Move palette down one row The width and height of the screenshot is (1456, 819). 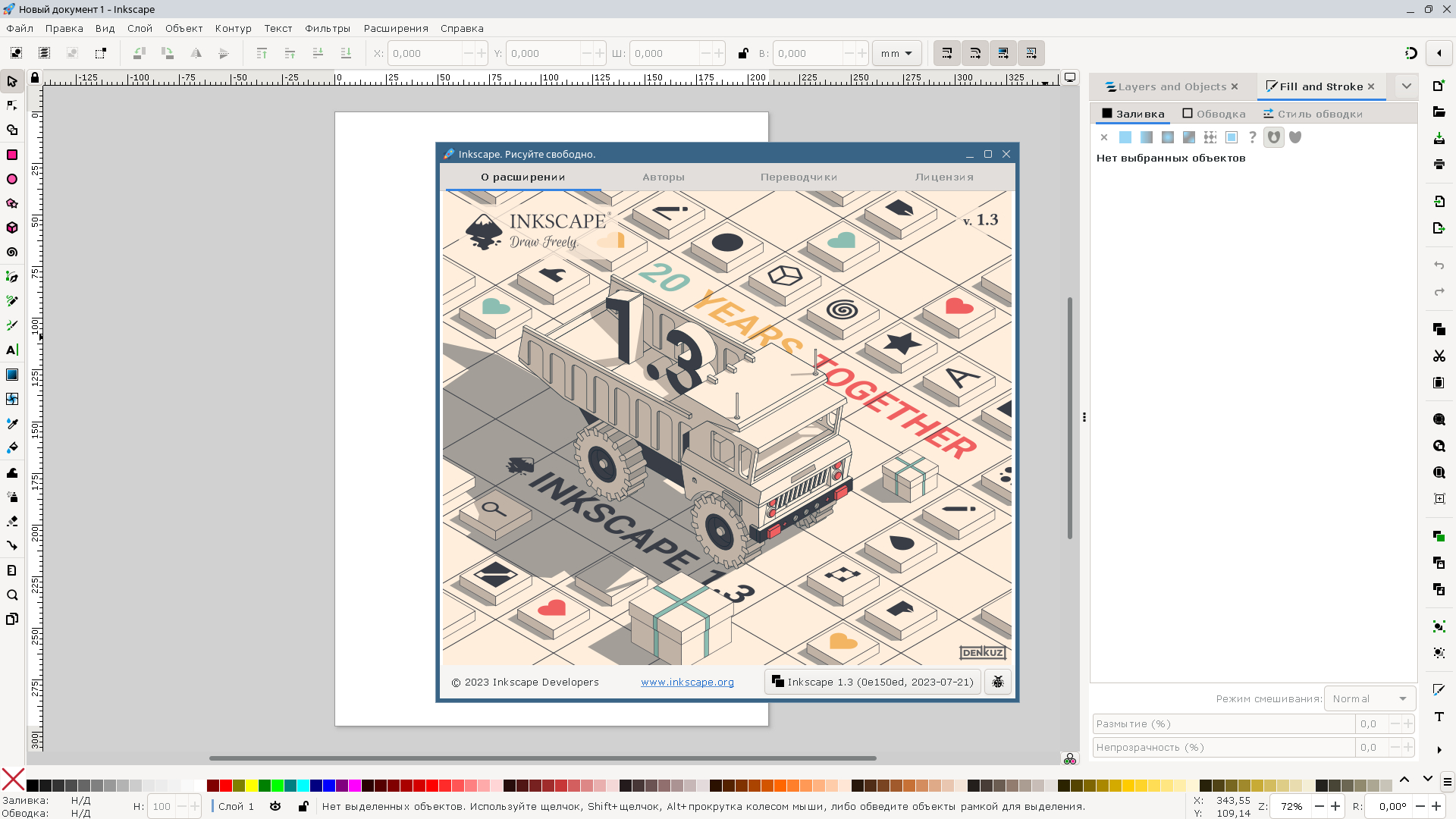click(1427, 780)
